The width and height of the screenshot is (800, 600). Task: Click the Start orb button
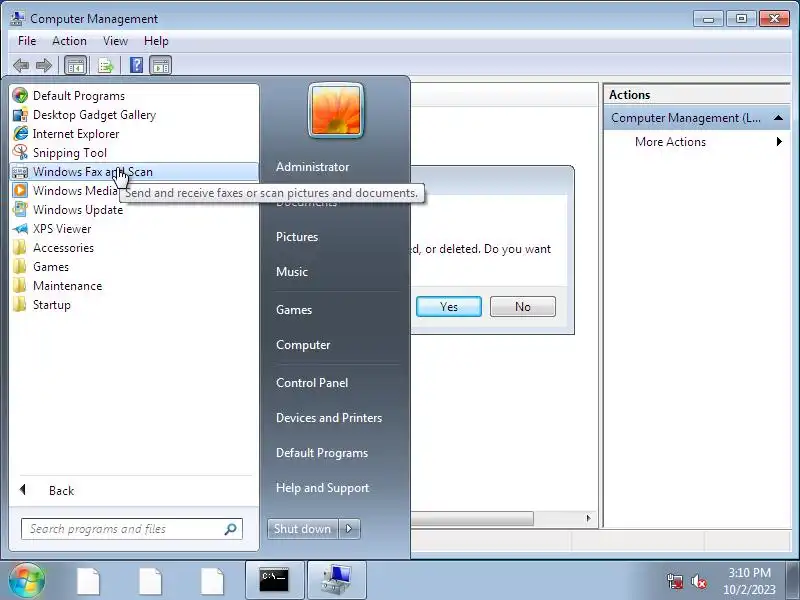click(27, 581)
